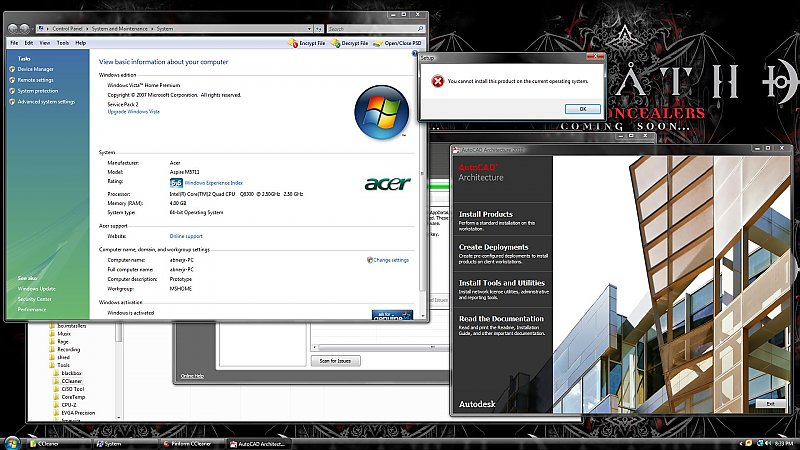This screenshot has width=800, height=450.
Task: Click the shield icon beside Remote settings
Action: click(12, 80)
